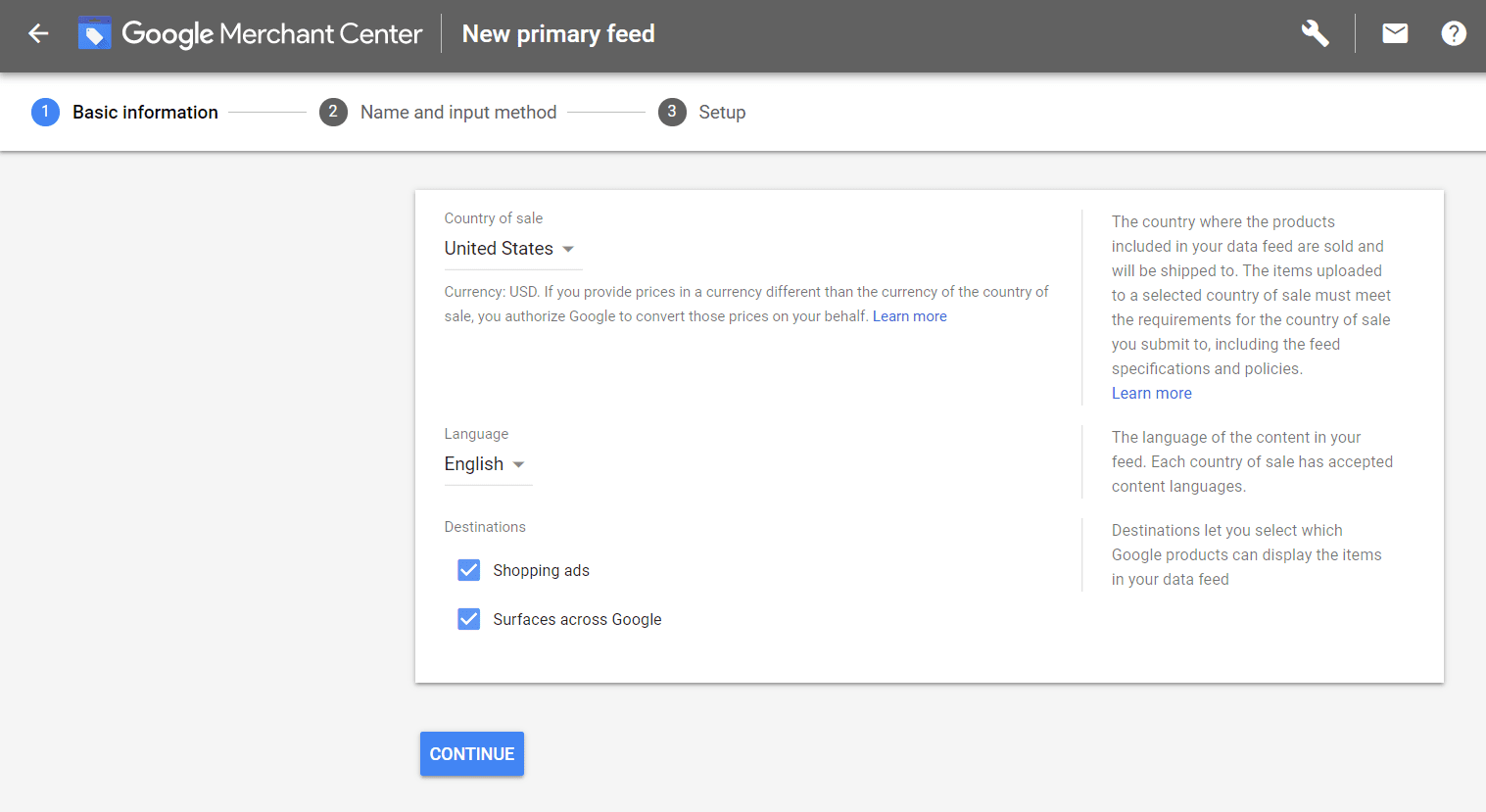Click the Destinations section label
Screen dimensions: 1486x812
[485, 527]
